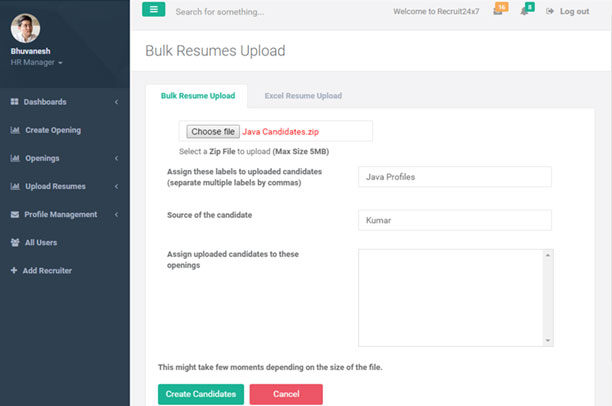This screenshot has height=406, width=612.
Task: Select the Bulk Resume Upload tab
Action: pyautogui.click(x=198, y=96)
